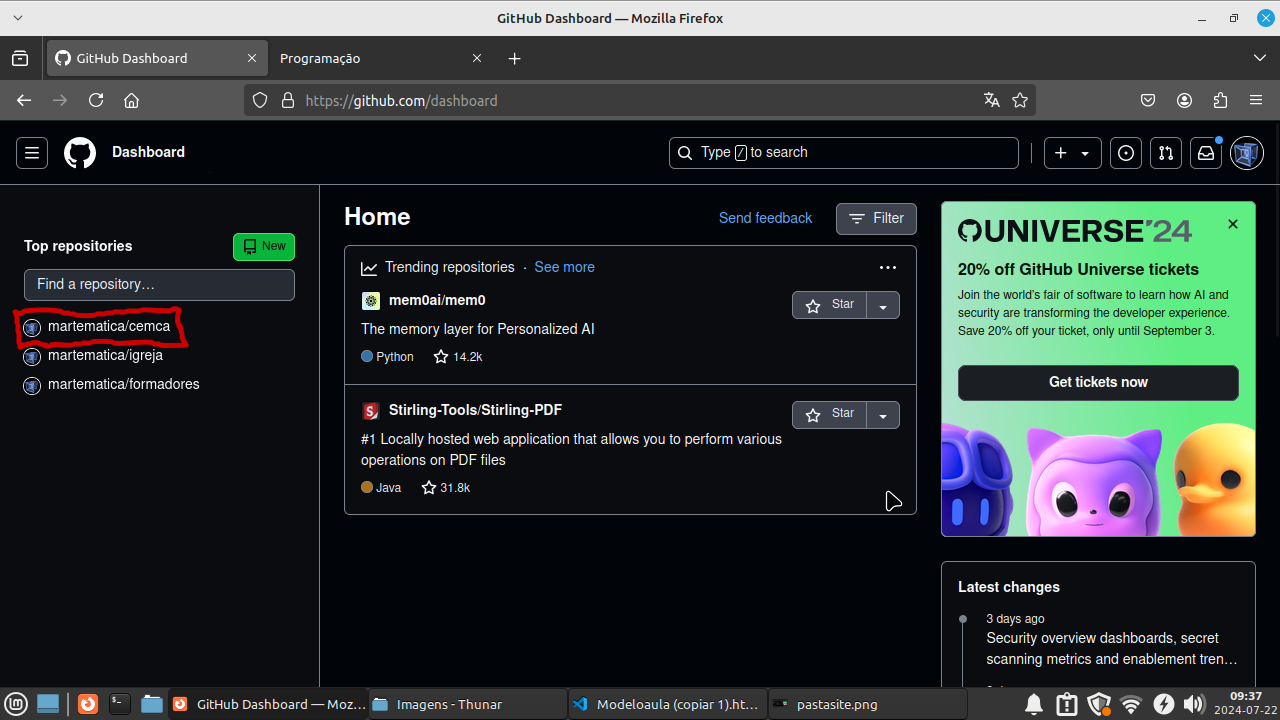Open Stirling-Tools/Stirling-PDF repository link

pyautogui.click(x=475, y=410)
